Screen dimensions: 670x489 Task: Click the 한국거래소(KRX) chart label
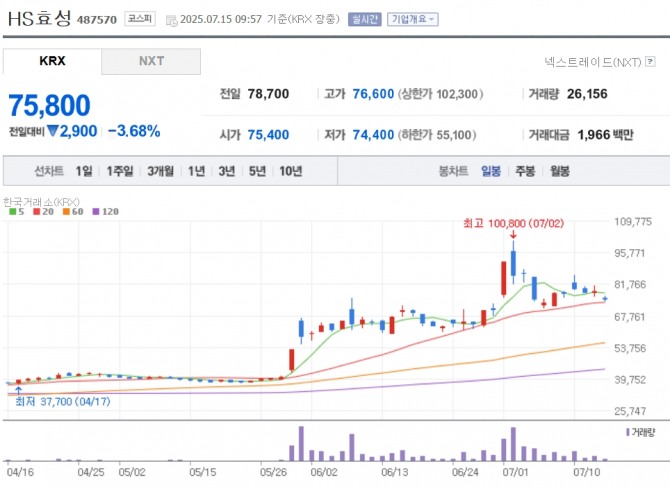coord(41,202)
